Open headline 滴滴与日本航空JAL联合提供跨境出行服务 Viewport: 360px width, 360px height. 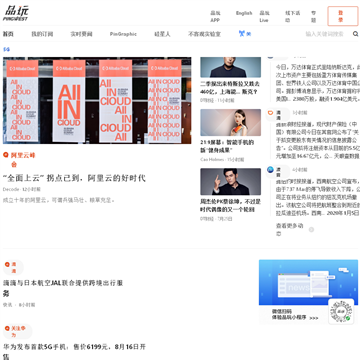tap(63, 288)
